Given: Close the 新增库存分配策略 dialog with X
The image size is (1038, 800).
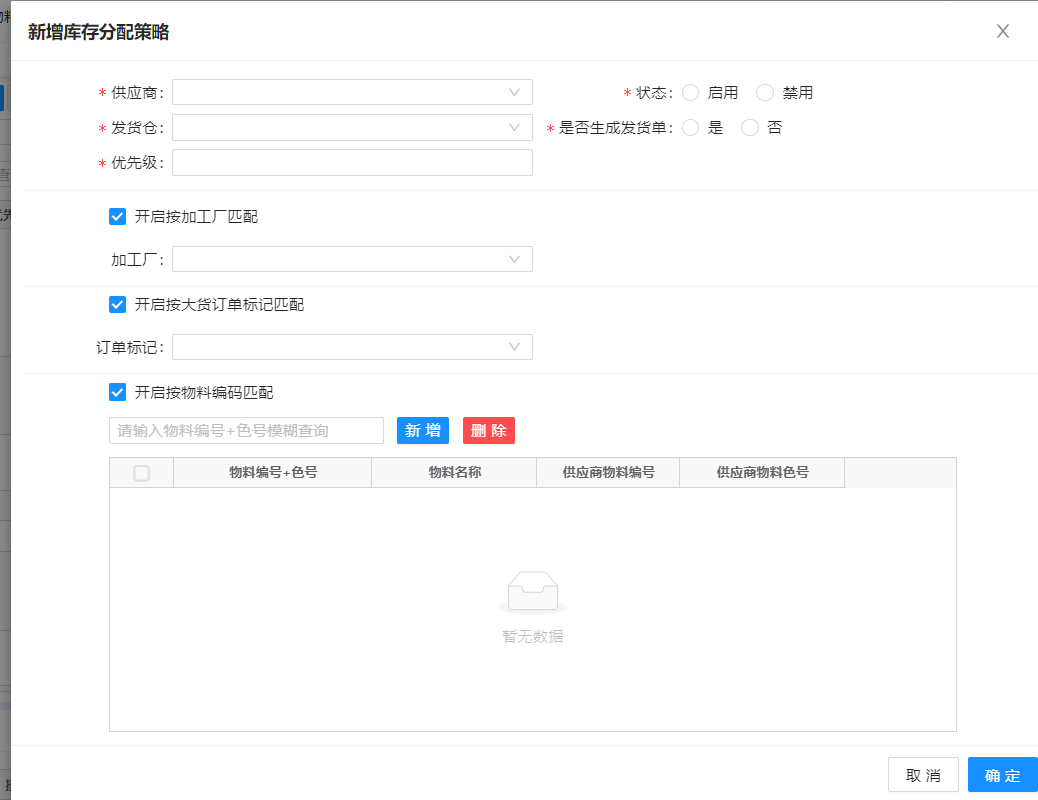Looking at the screenshot, I should click(x=1003, y=31).
